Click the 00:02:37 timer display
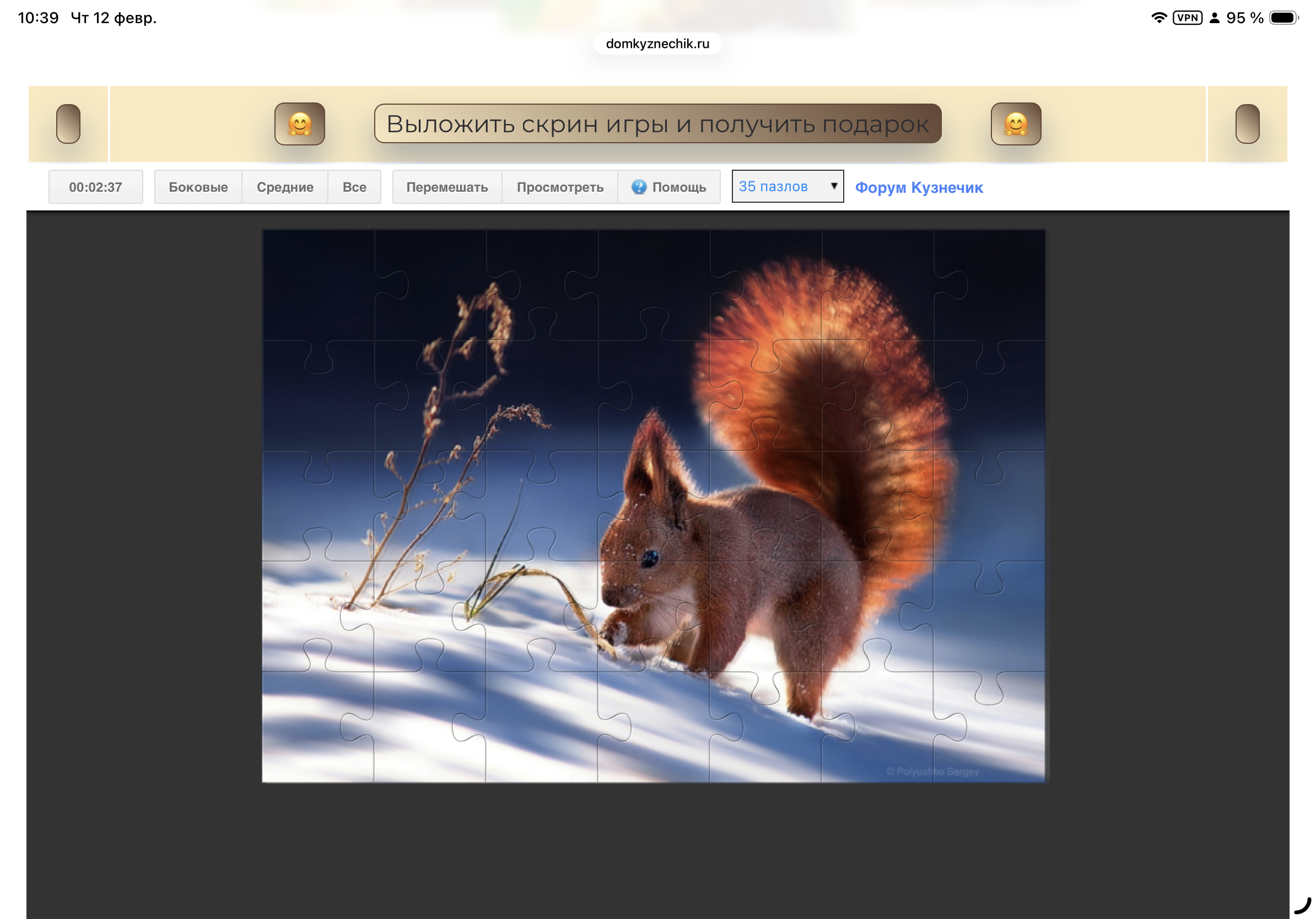The height and width of the screenshot is (919, 1316). tap(96, 187)
